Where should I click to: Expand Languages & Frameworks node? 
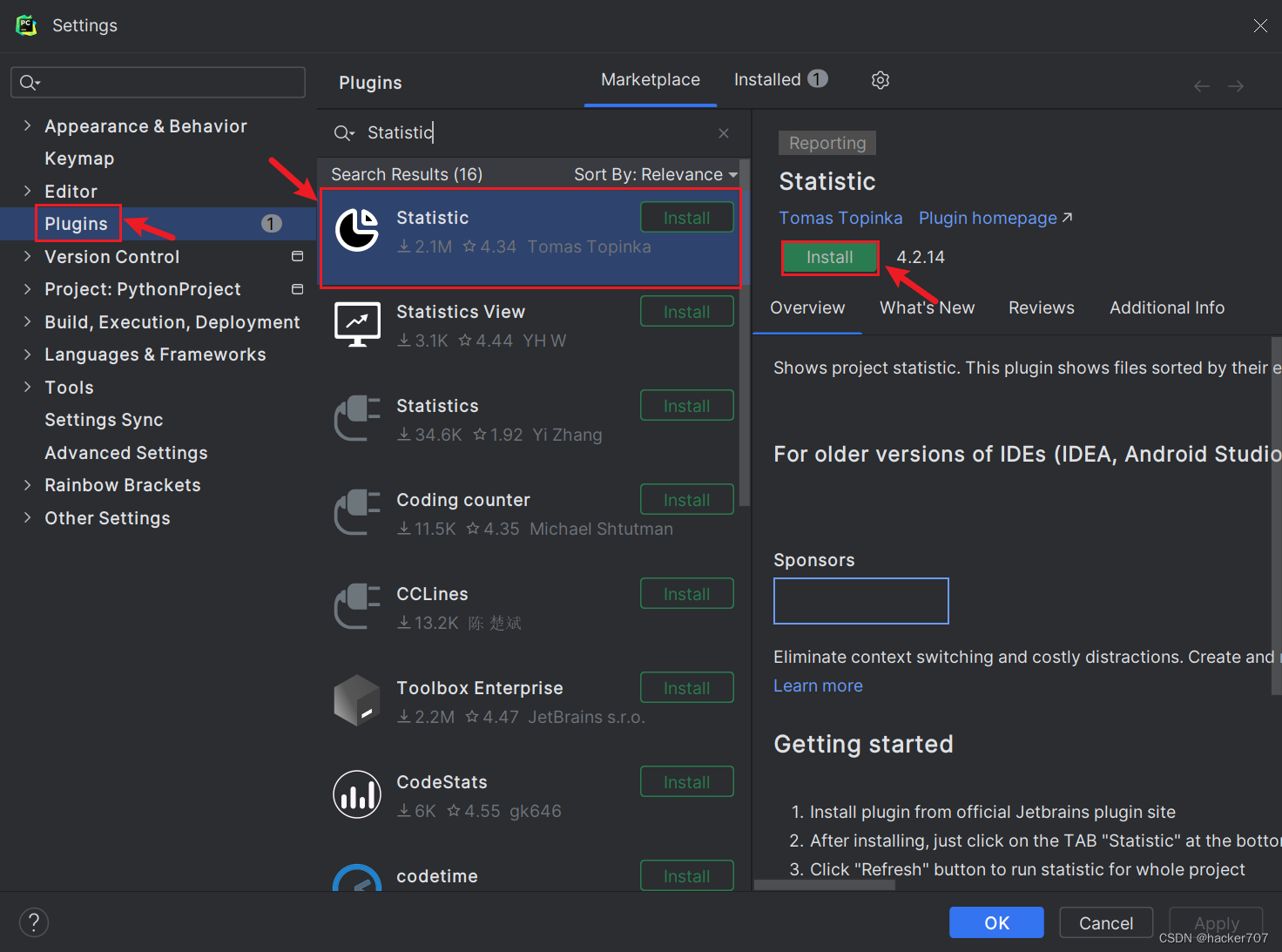[27, 354]
